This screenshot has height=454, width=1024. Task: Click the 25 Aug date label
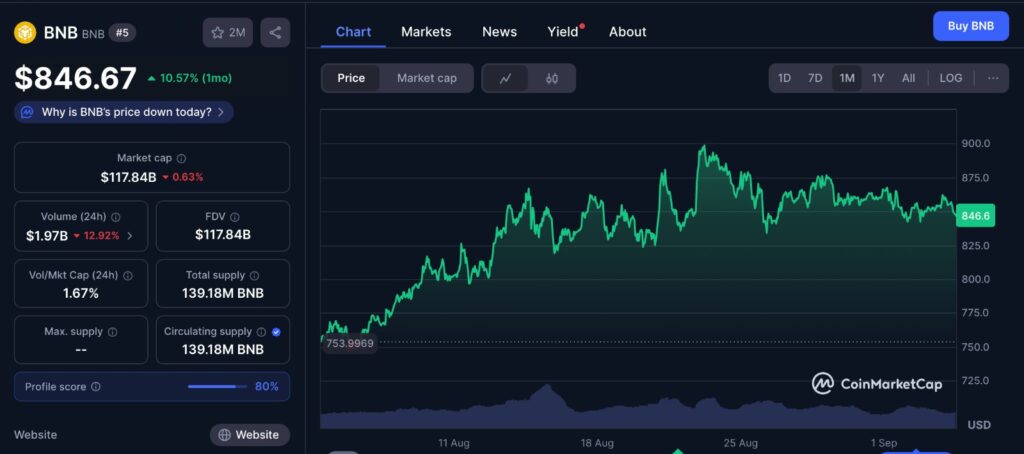point(741,443)
